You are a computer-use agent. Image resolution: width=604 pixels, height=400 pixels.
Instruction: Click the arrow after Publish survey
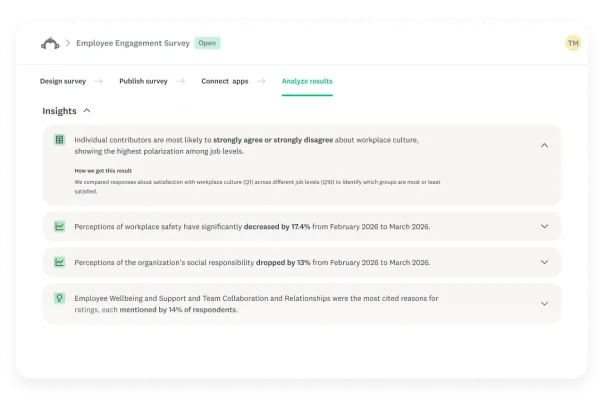point(181,81)
